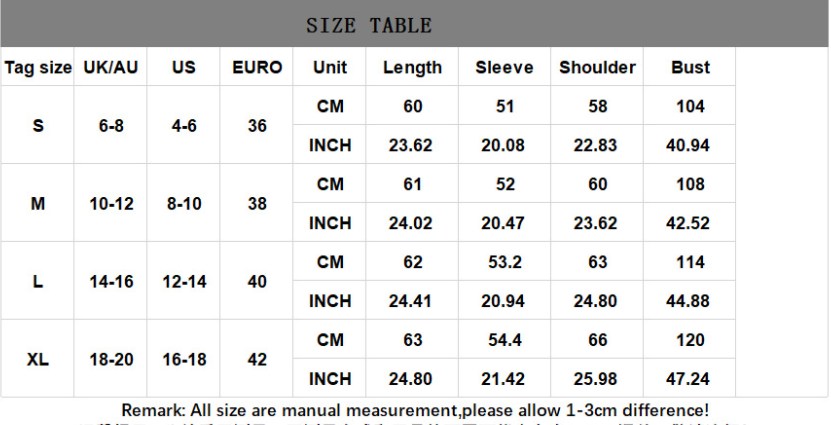Select the EURO column header
831x425 pixels.
tap(257, 68)
